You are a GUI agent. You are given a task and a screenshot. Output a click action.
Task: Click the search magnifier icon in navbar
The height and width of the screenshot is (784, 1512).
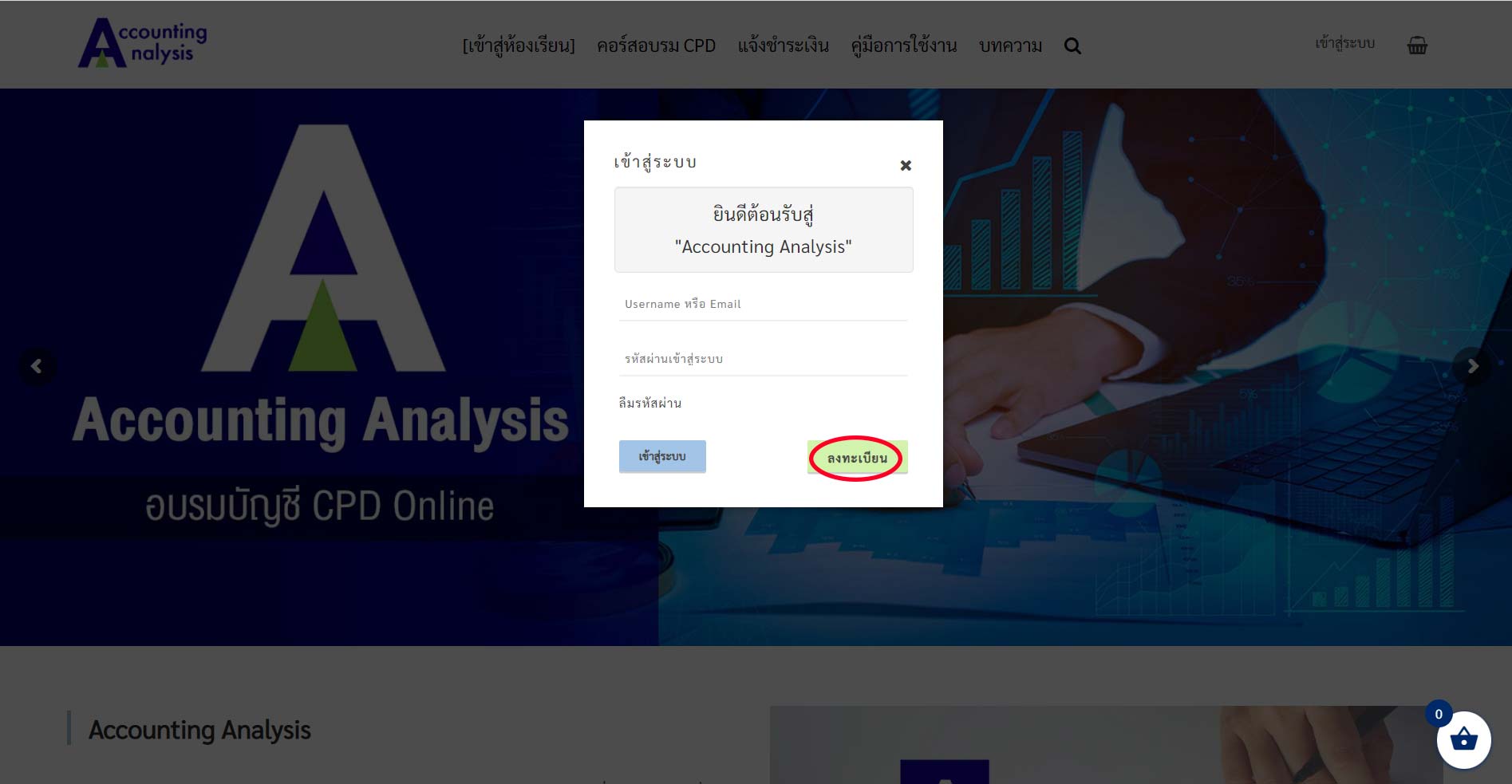[1072, 46]
